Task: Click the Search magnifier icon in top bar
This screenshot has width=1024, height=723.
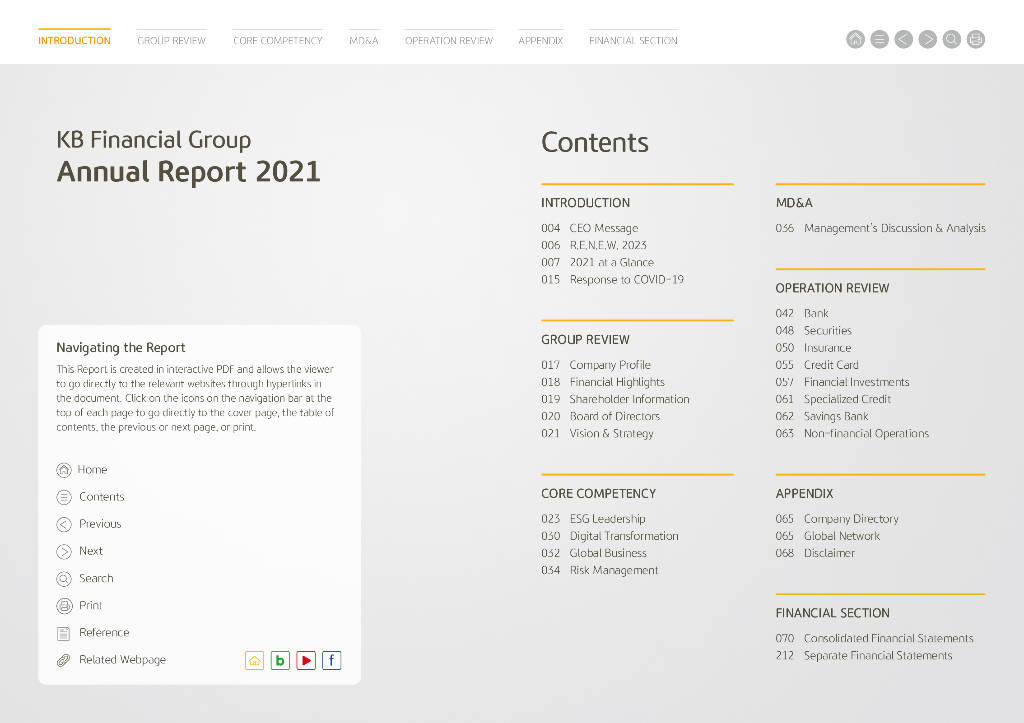Action: [952, 40]
